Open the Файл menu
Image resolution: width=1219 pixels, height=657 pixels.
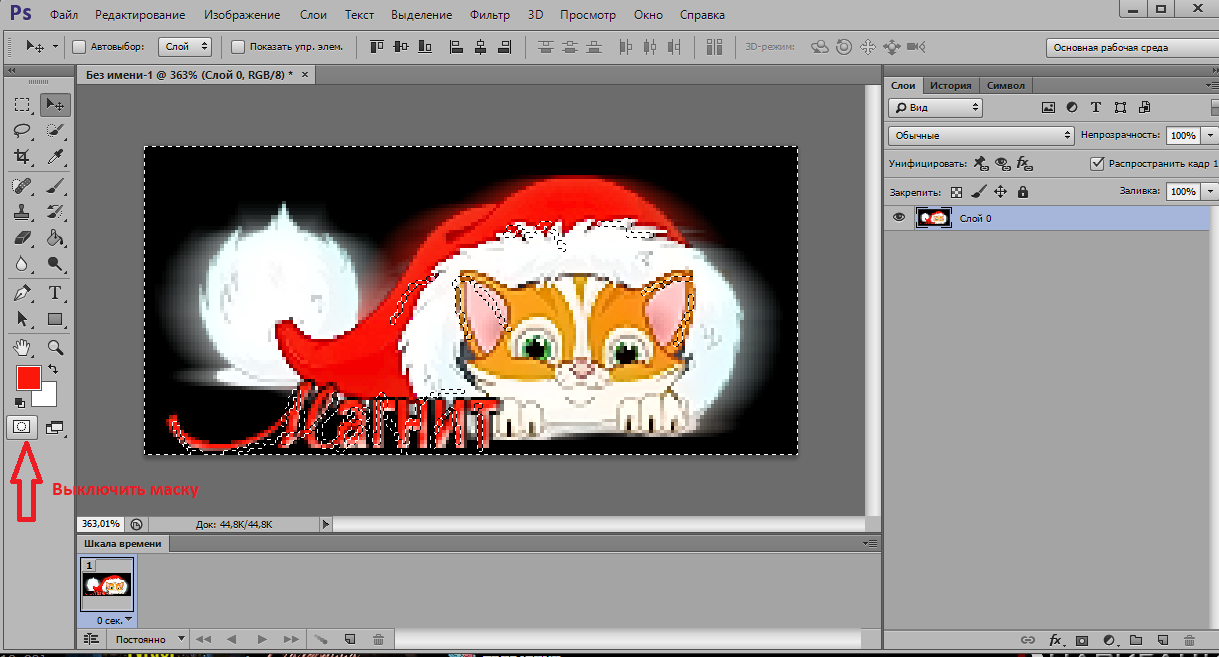[x=64, y=15]
